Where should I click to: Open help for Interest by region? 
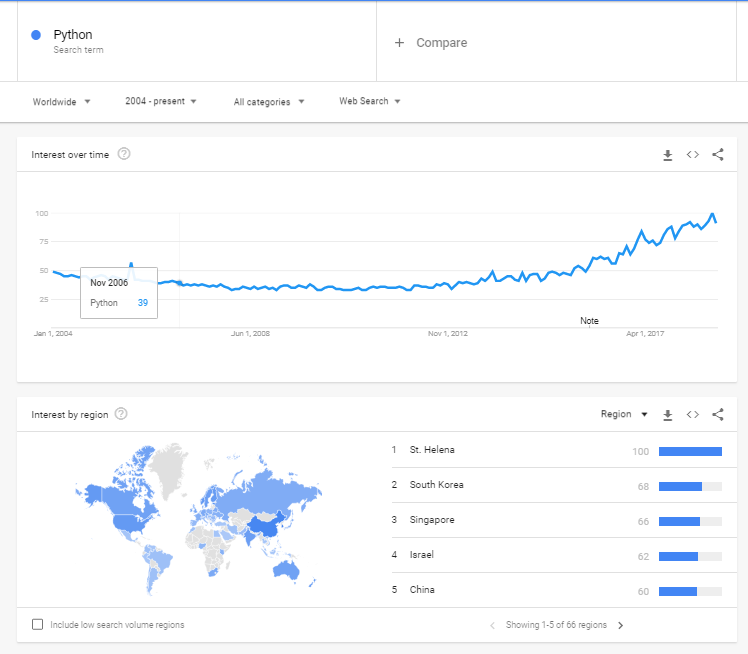[x=121, y=414]
